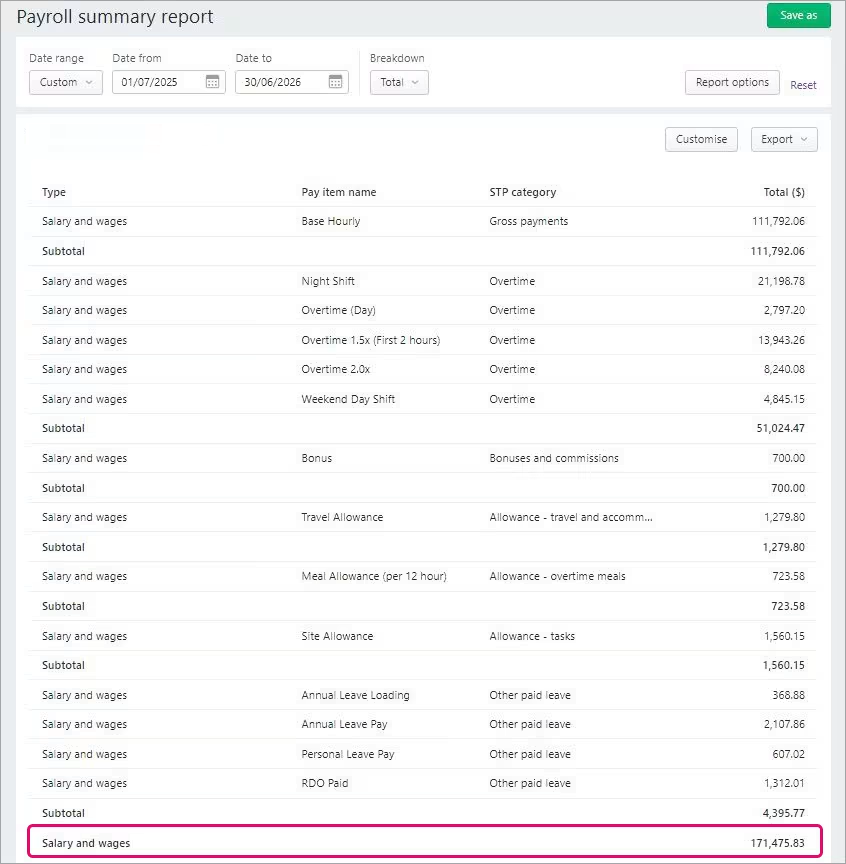Select the Night Shift pay item
The height and width of the screenshot is (864, 846).
tap(328, 281)
